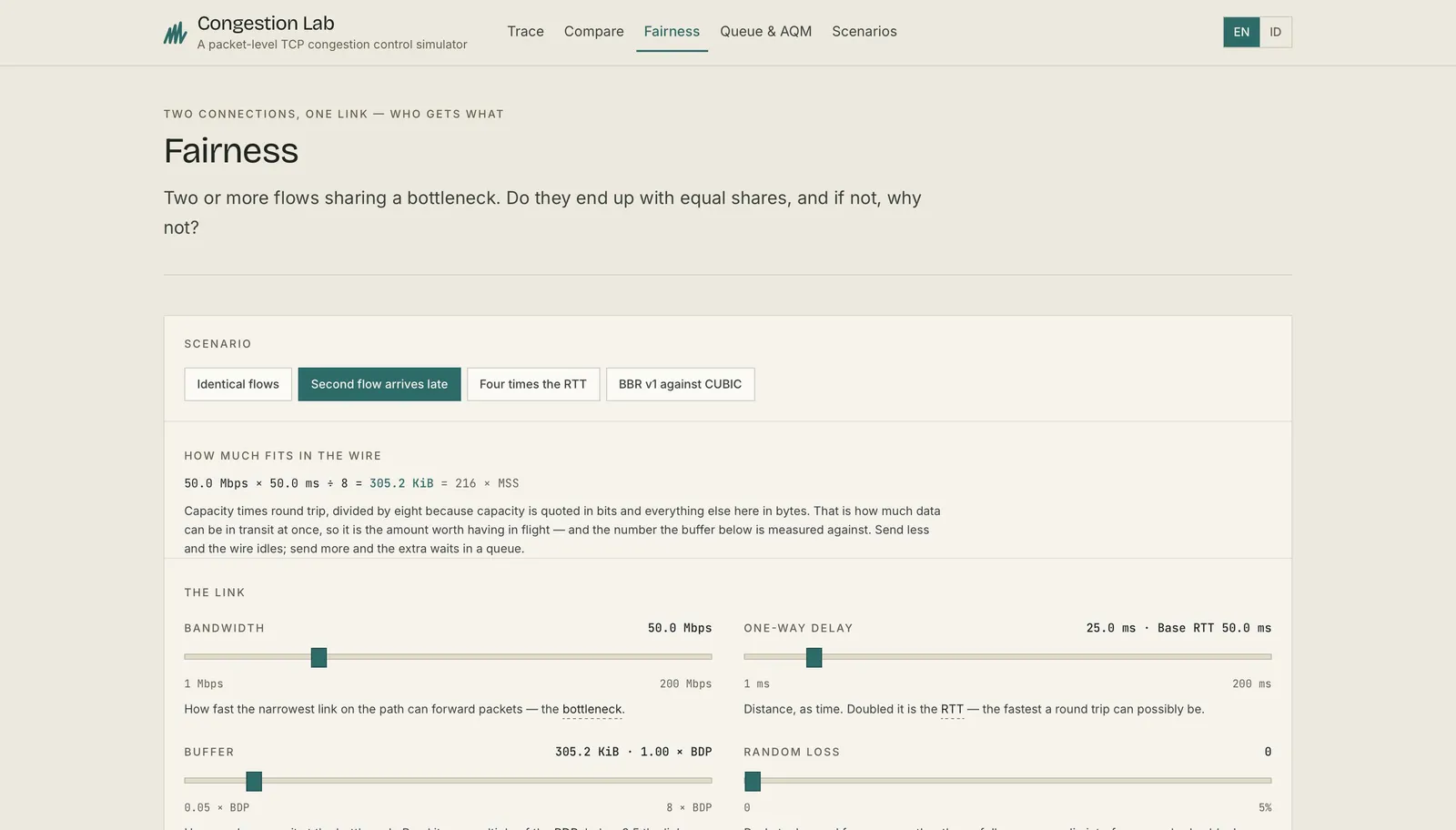1456x830 pixels.
Task: Choose Second flow arrives late scenario
Action: pyautogui.click(x=379, y=384)
